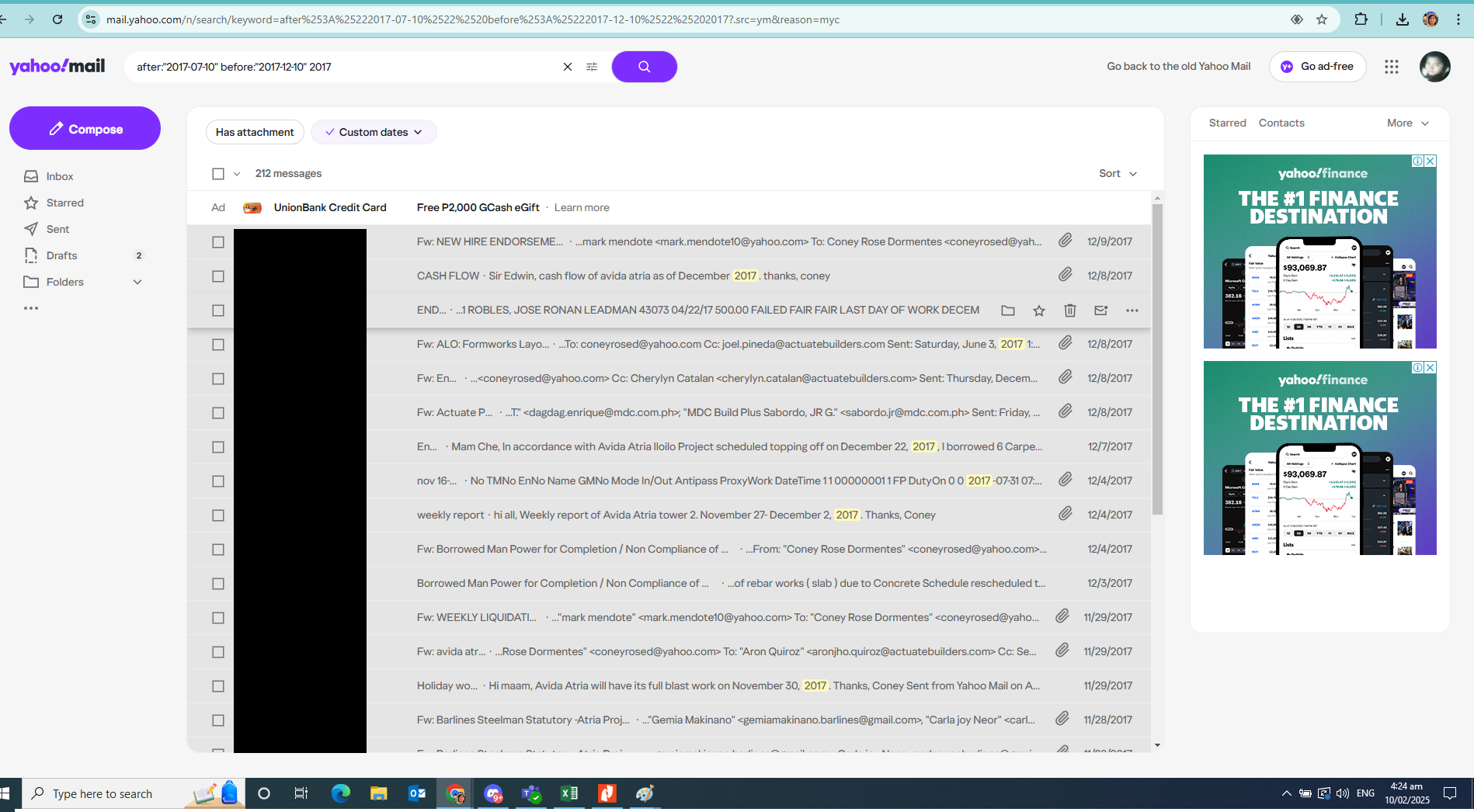Check the CASH FLOW message checkbox

tap(218, 276)
